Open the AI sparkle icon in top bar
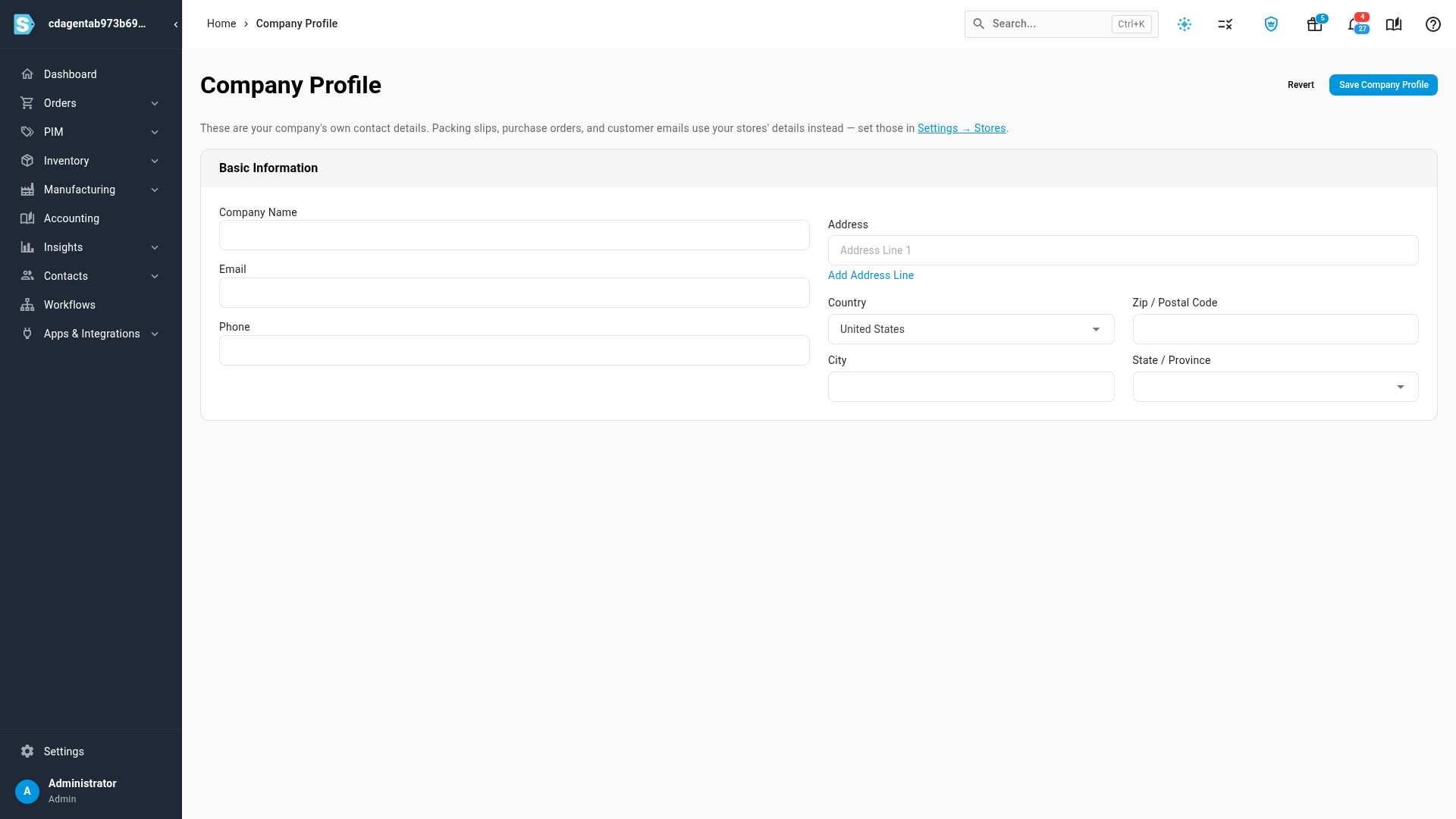 pyautogui.click(x=1185, y=24)
